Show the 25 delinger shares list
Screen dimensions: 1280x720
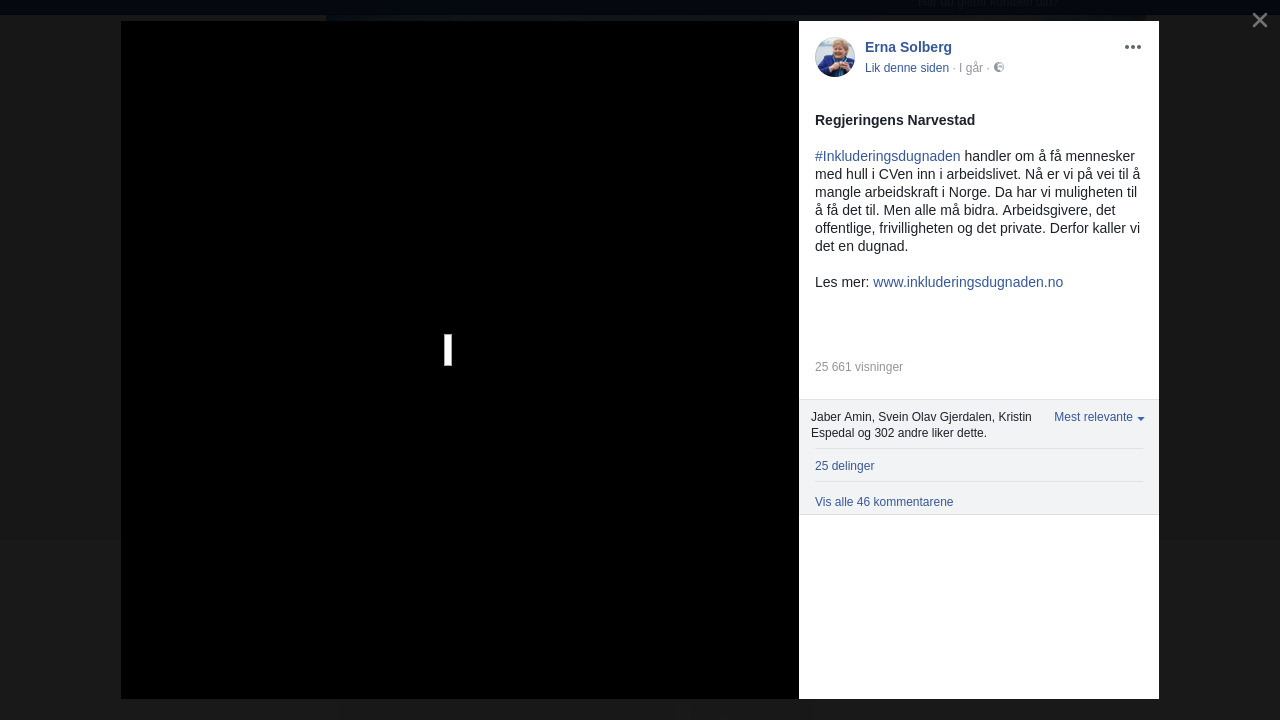844,466
